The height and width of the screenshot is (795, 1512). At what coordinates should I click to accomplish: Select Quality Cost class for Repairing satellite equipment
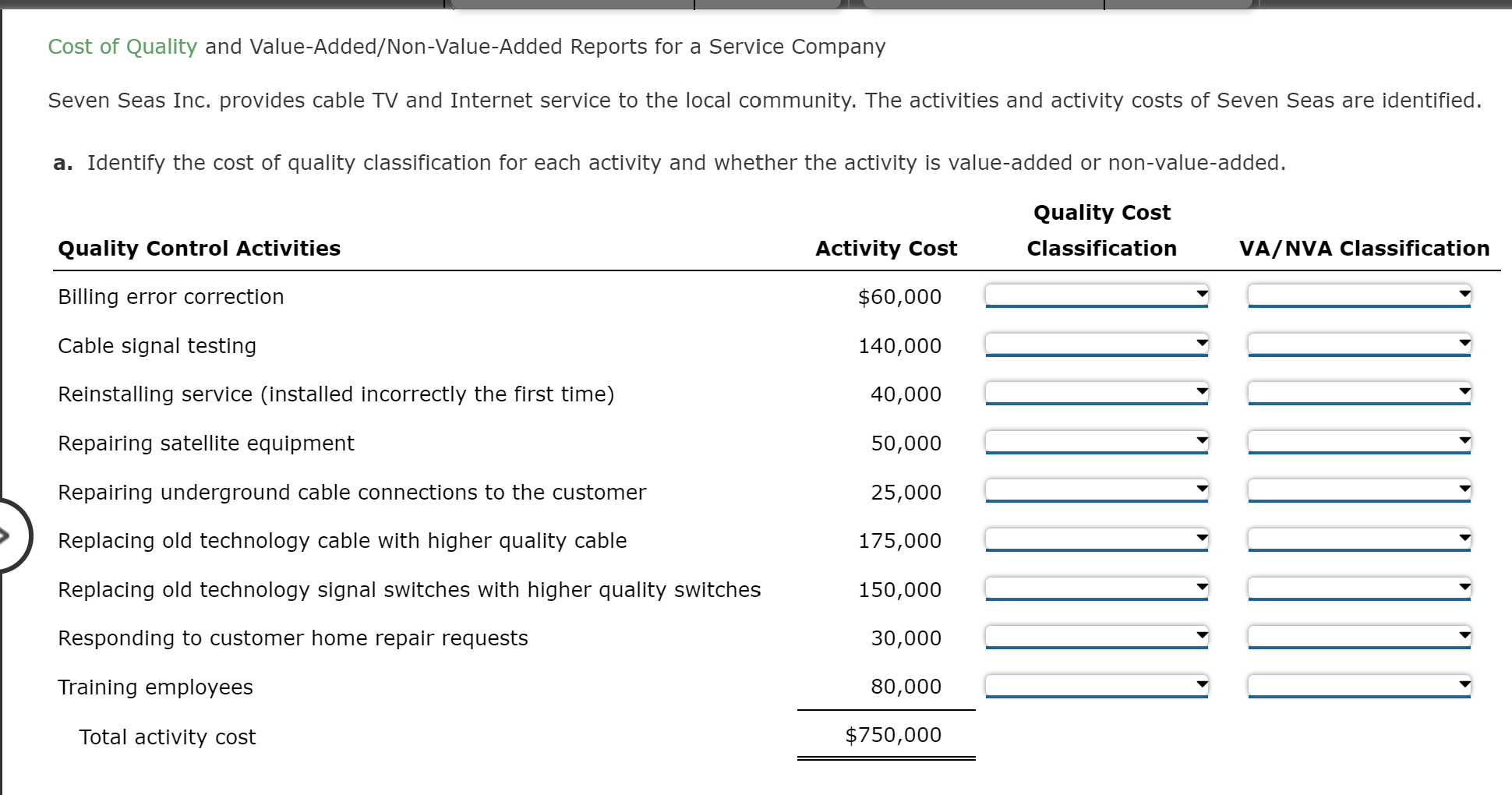(x=1097, y=442)
